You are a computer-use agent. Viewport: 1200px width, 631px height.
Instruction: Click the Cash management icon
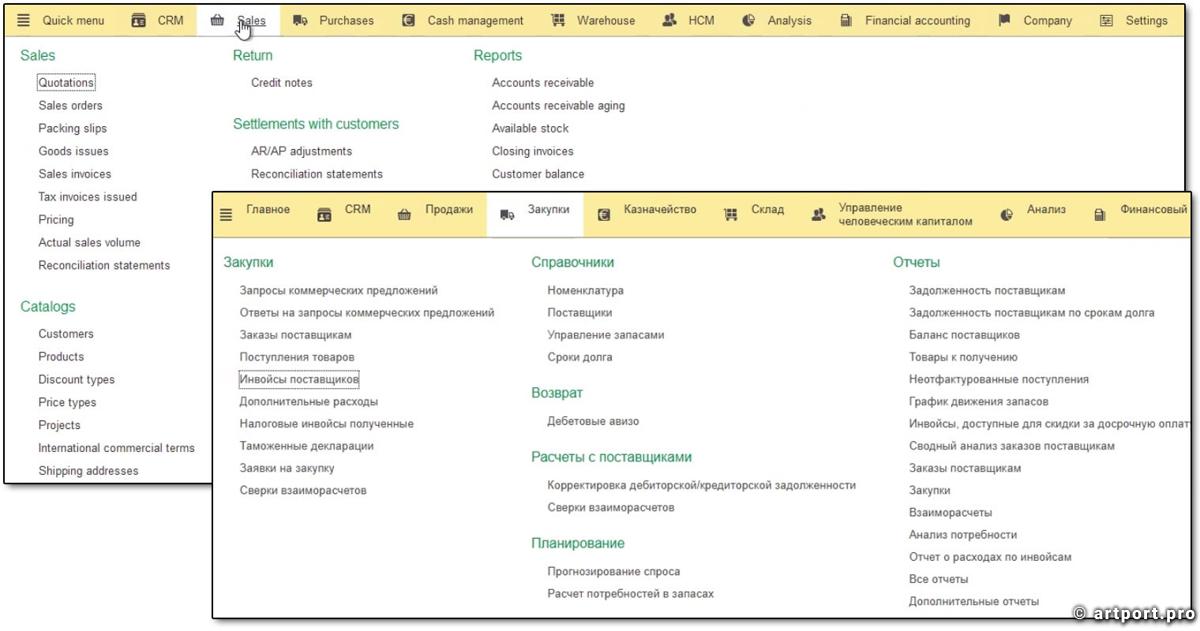point(408,20)
